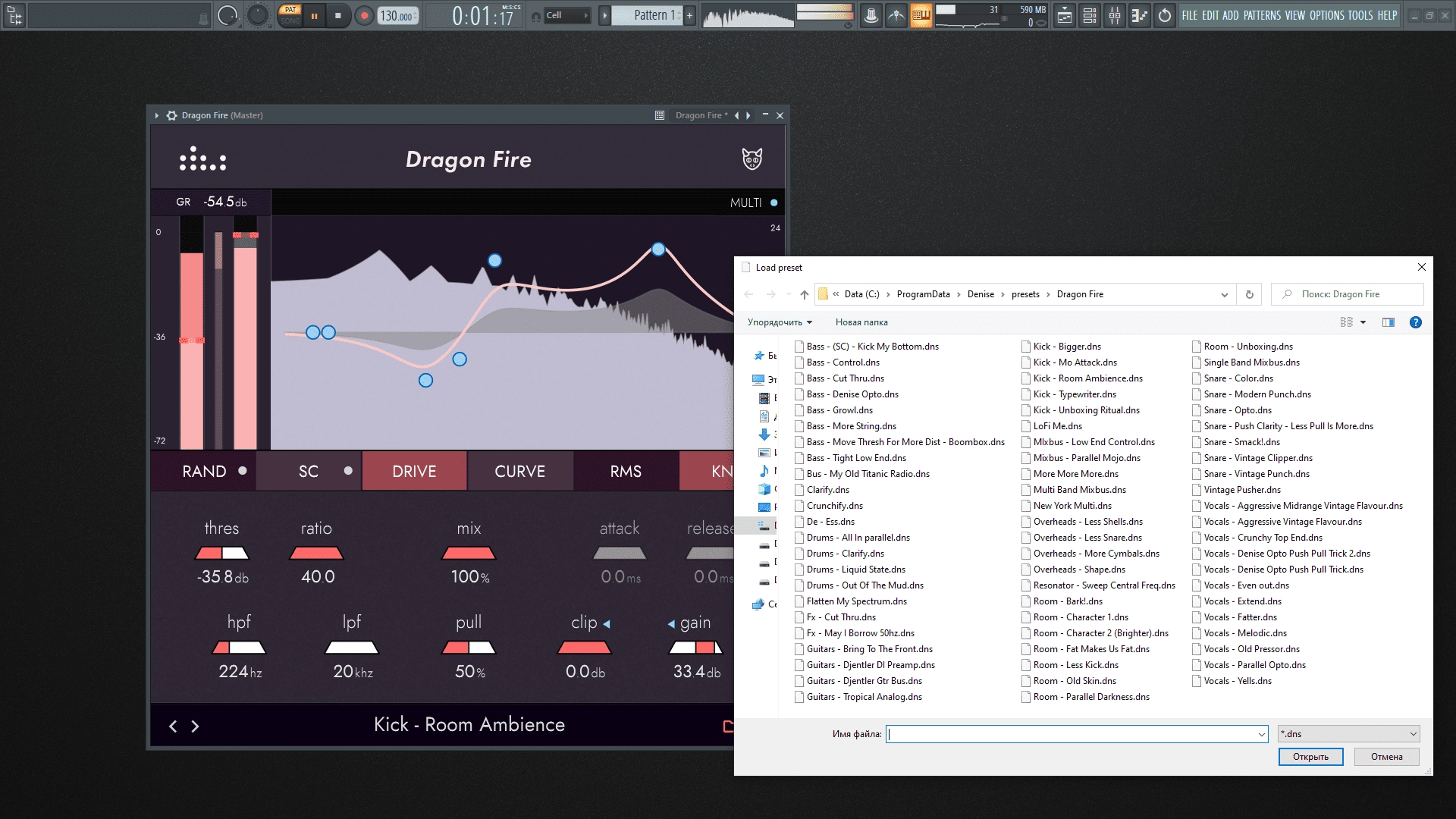
Task: Open the PATTERNS menu
Action: 1262,15
